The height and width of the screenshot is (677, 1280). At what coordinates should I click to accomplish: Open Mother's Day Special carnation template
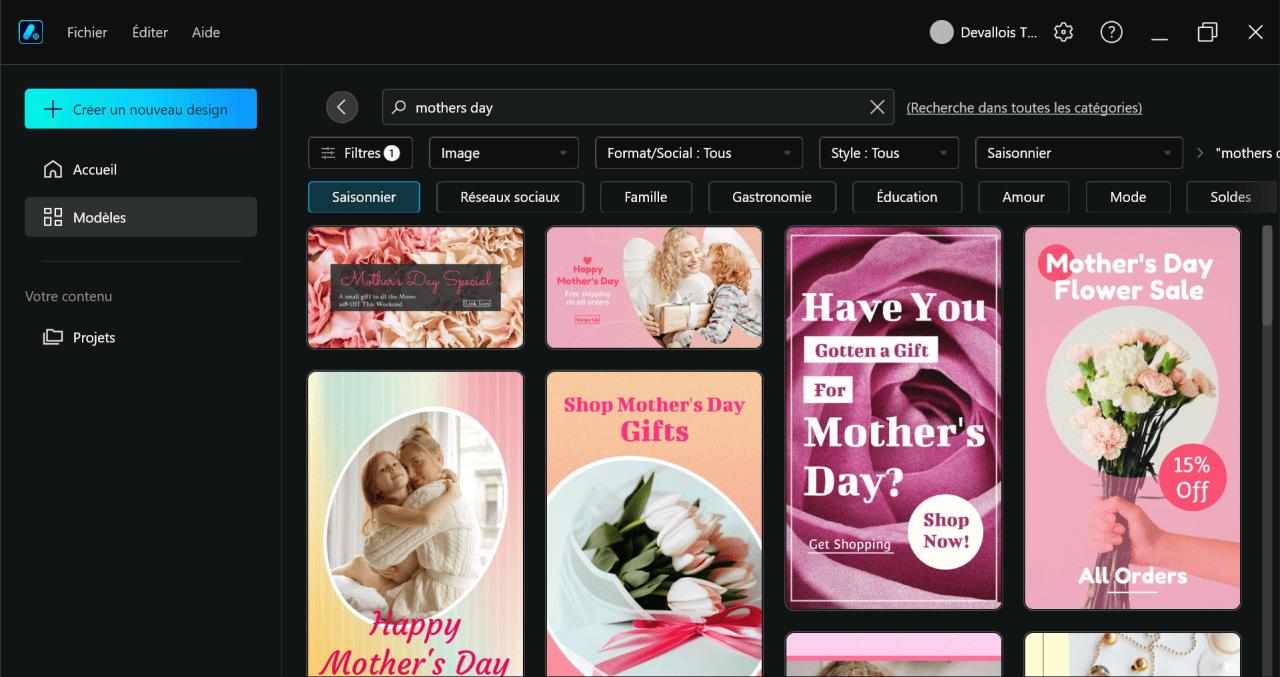coord(415,287)
